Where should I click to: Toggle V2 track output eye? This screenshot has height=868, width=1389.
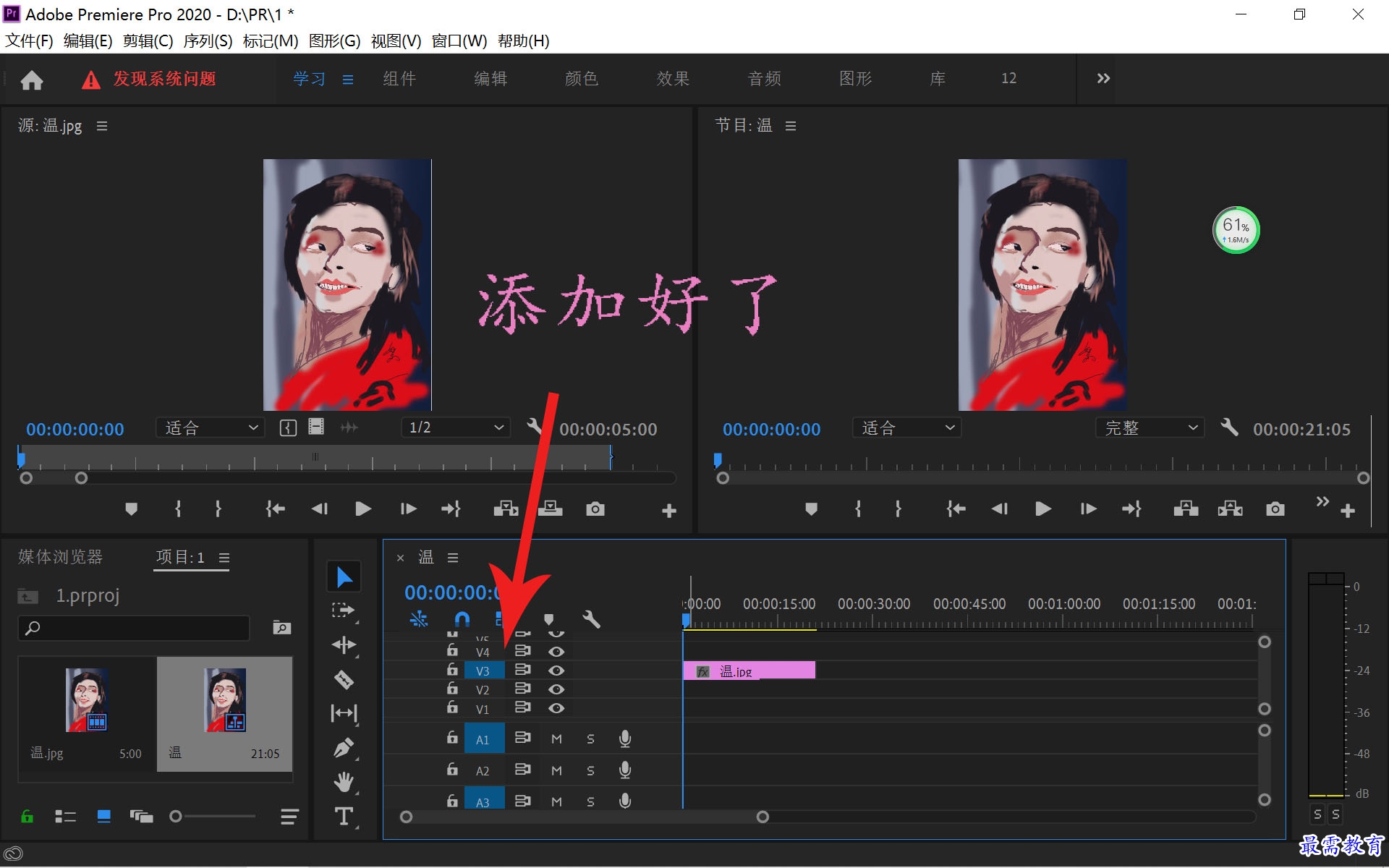pos(556,689)
